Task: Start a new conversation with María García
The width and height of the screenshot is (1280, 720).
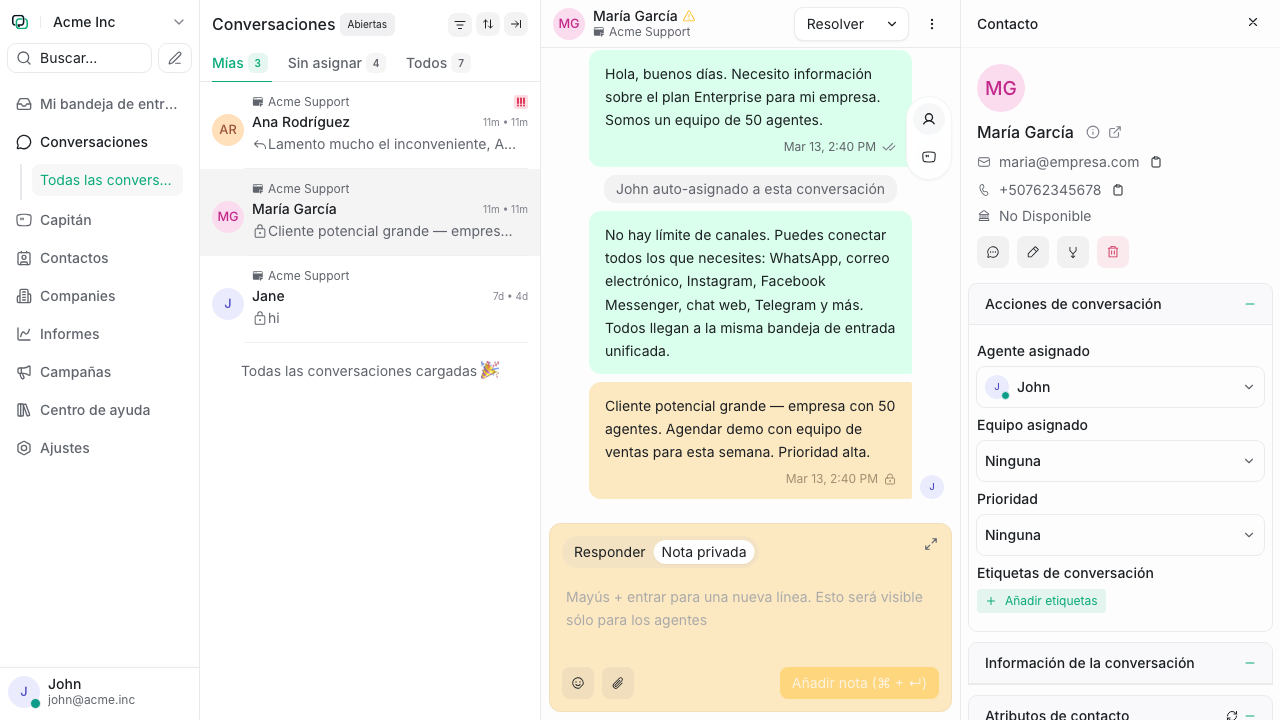Action: click(x=993, y=252)
